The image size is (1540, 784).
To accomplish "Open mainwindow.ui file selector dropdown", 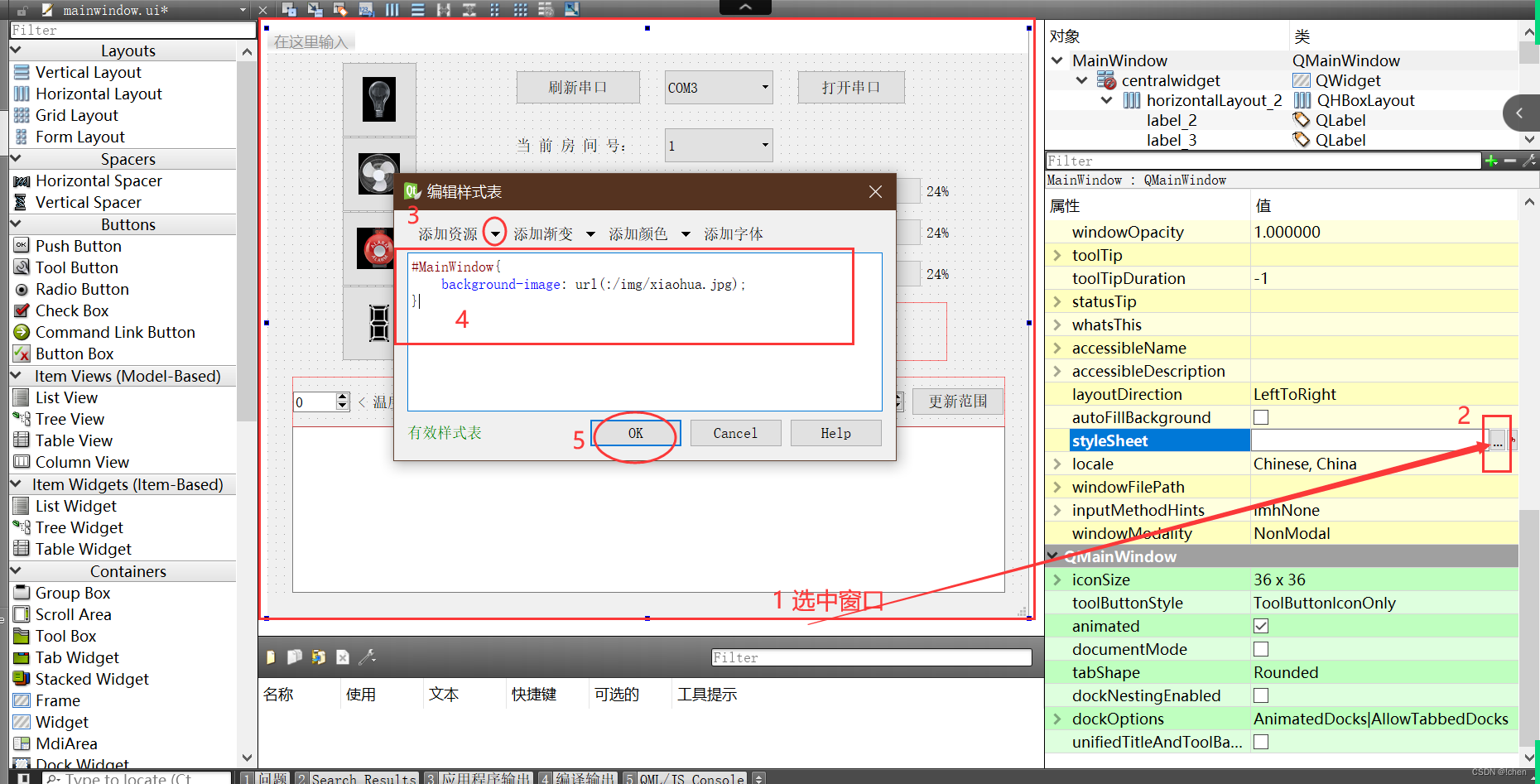I will 243,10.
